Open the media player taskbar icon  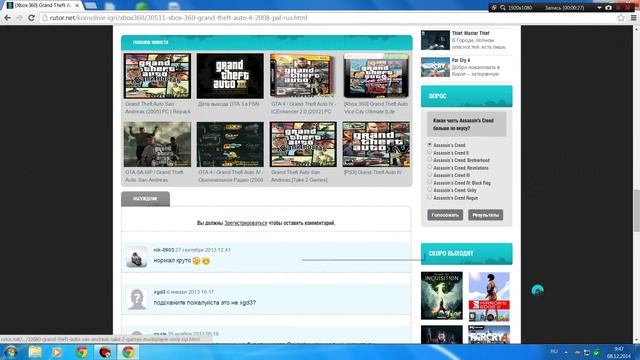click(57, 352)
